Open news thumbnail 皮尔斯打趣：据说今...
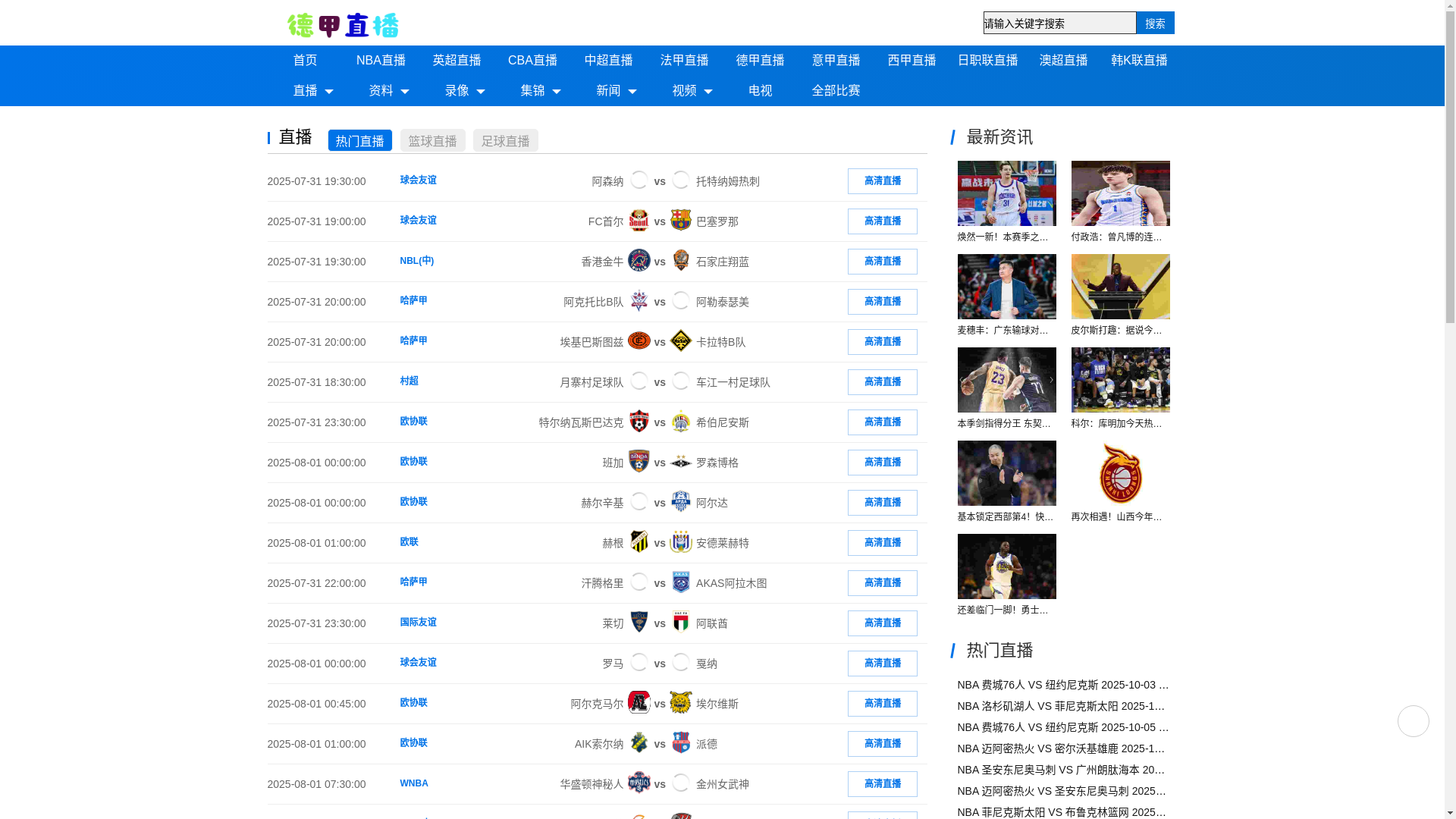This screenshot has width=1456, height=819. click(1120, 287)
